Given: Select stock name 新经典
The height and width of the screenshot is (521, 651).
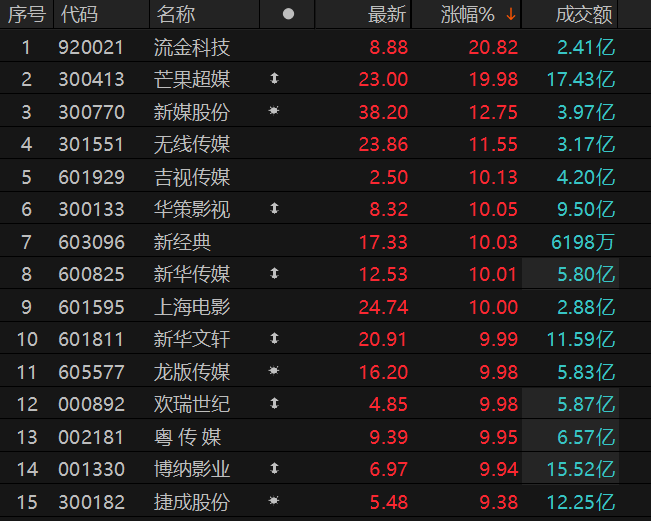Looking at the screenshot, I should coord(182,242).
